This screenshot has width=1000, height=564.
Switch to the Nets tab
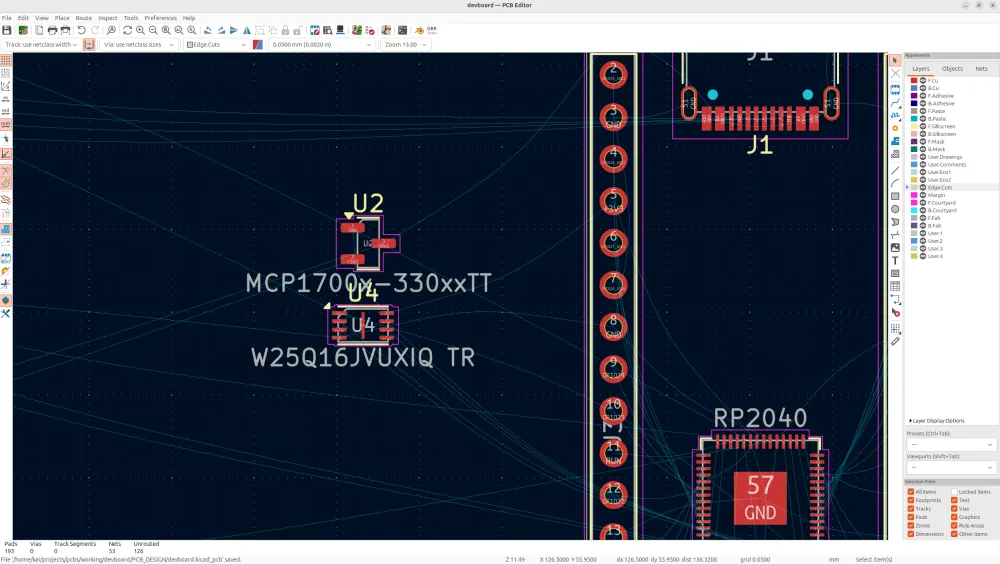point(981,69)
